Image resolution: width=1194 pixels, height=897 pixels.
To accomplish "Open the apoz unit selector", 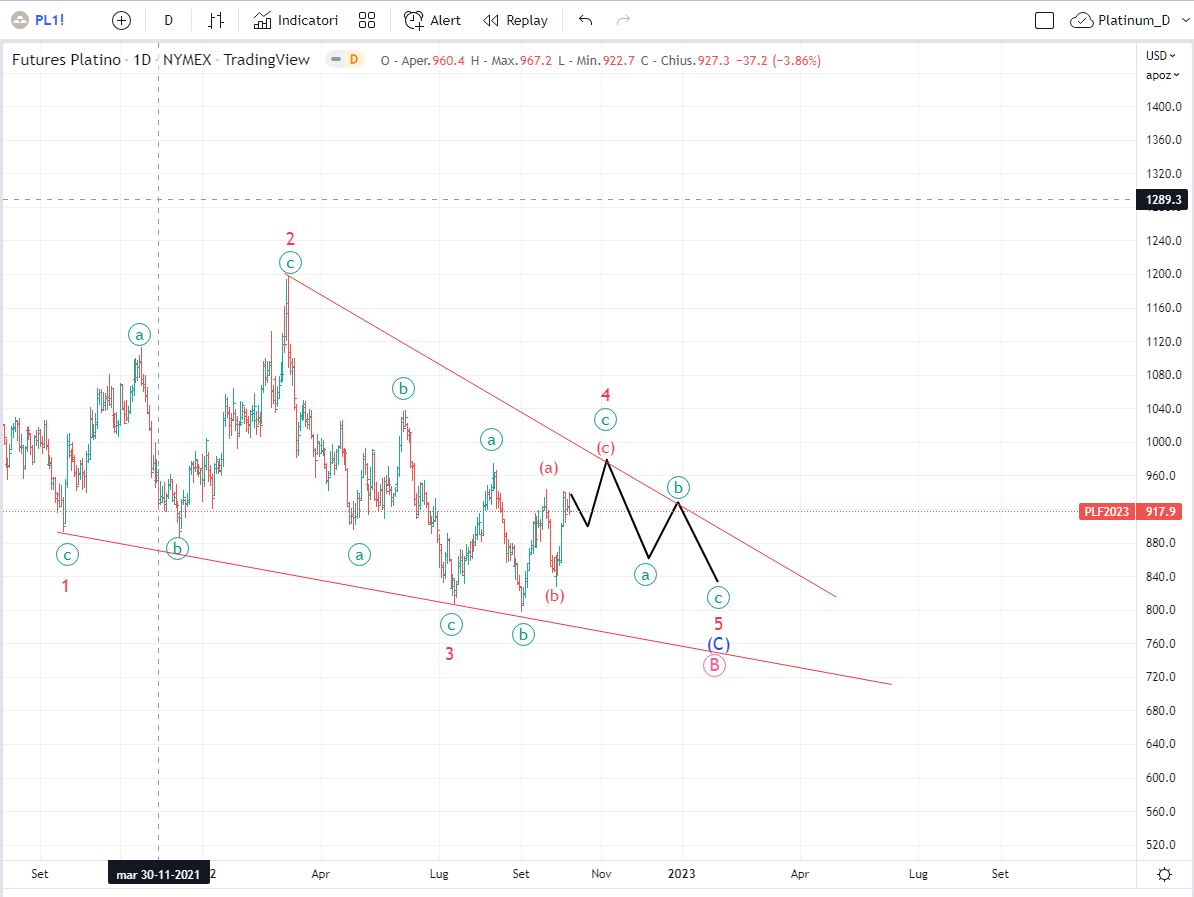I will 1162,75.
